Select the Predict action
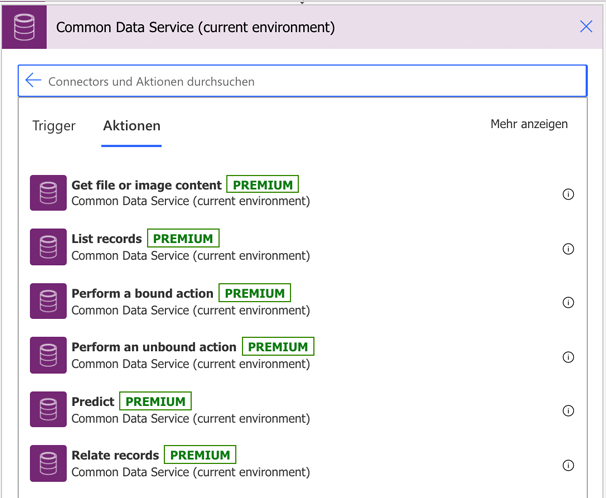 pyautogui.click(x=302, y=409)
